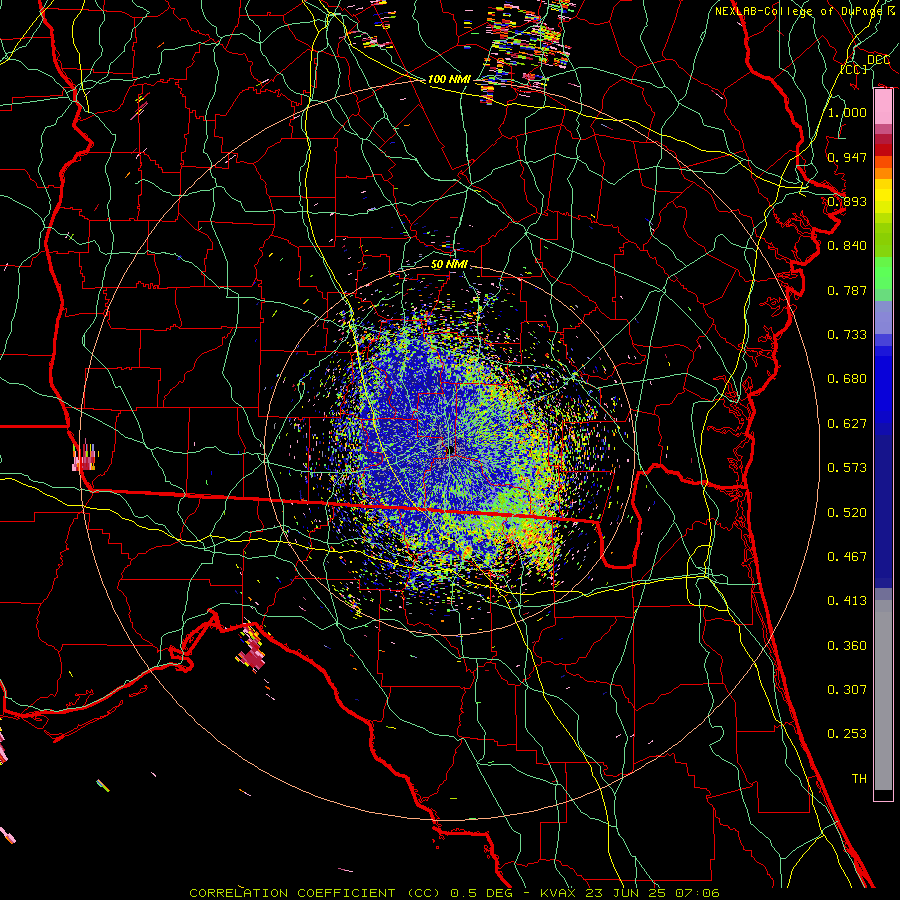The height and width of the screenshot is (900, 900).
Task: Pick the gray band of the color bar
Action: click(883, 695)
